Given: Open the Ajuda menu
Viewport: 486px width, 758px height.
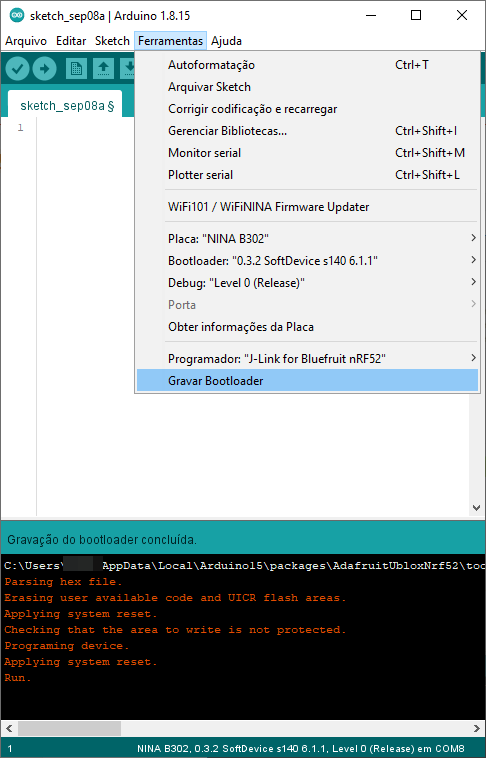Looking at the screenshot, I should coord(226,41).
